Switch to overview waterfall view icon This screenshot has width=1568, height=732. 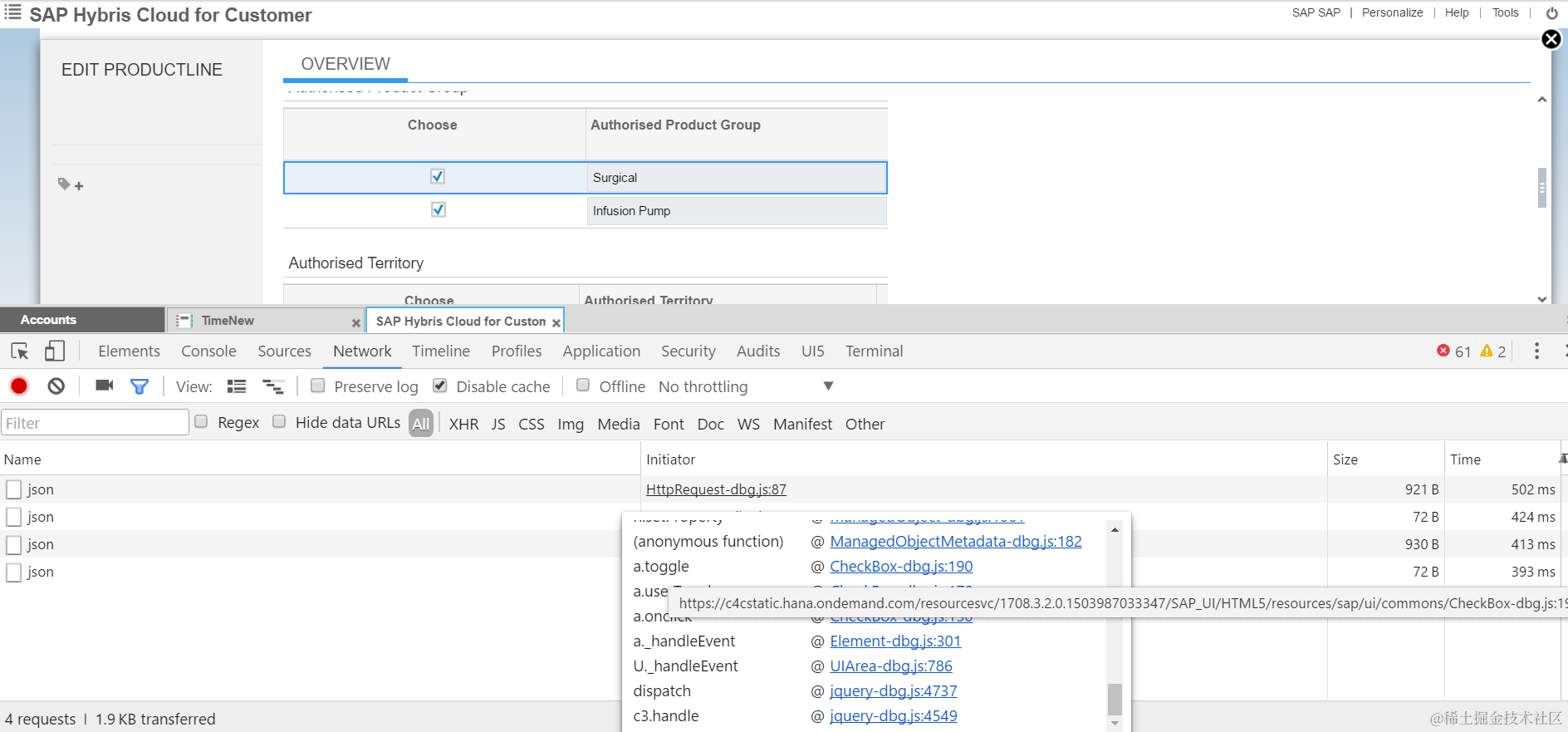click(273, 386)
